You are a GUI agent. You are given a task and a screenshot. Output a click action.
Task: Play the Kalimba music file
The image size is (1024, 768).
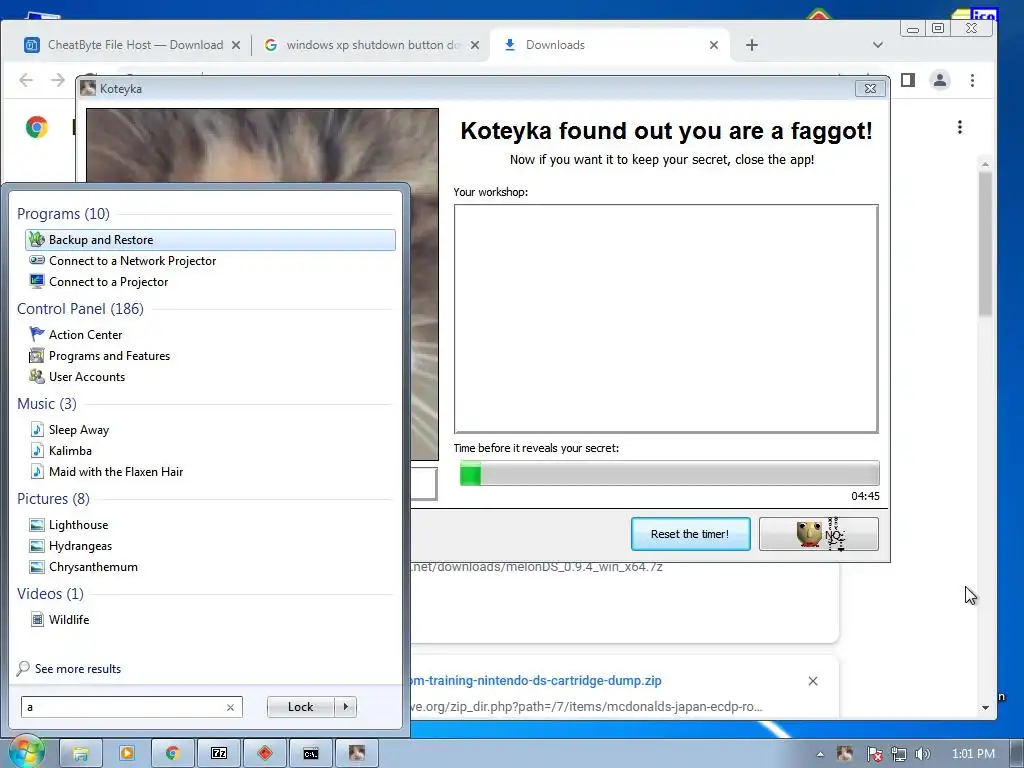tap(70, 451)
